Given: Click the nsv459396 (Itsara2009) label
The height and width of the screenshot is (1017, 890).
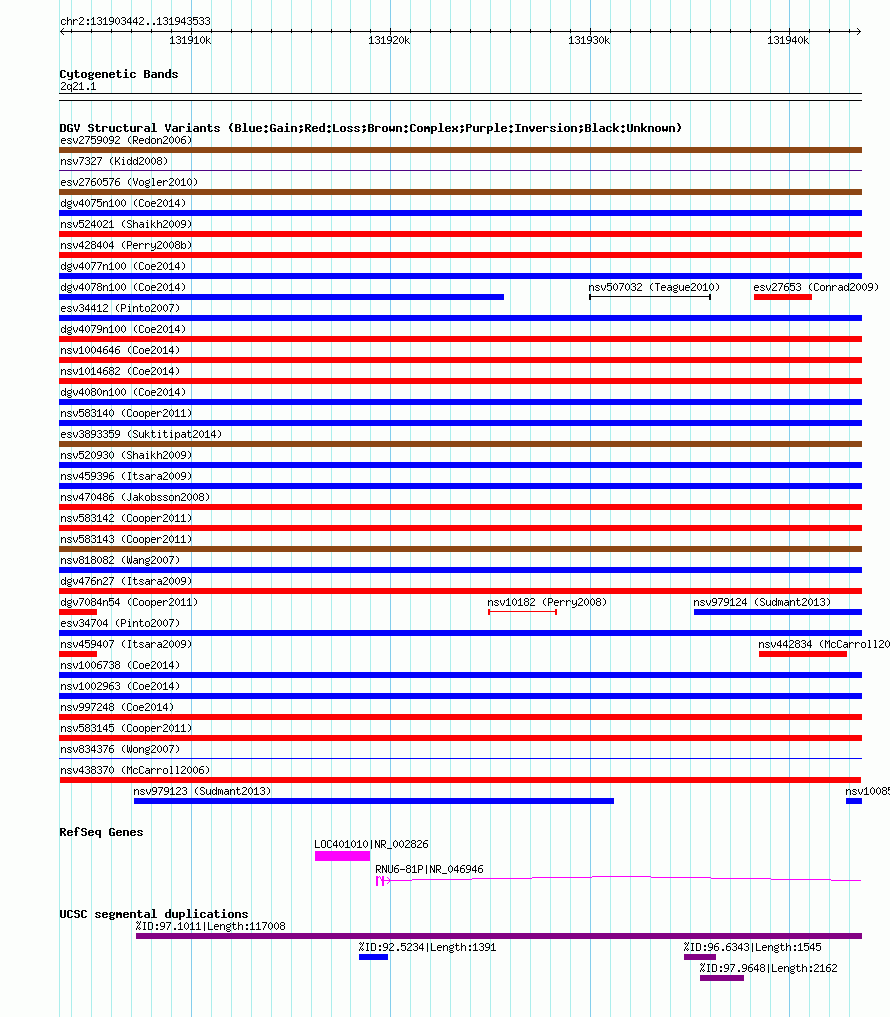Looking at the screenshot, I should tap(126, 476).
